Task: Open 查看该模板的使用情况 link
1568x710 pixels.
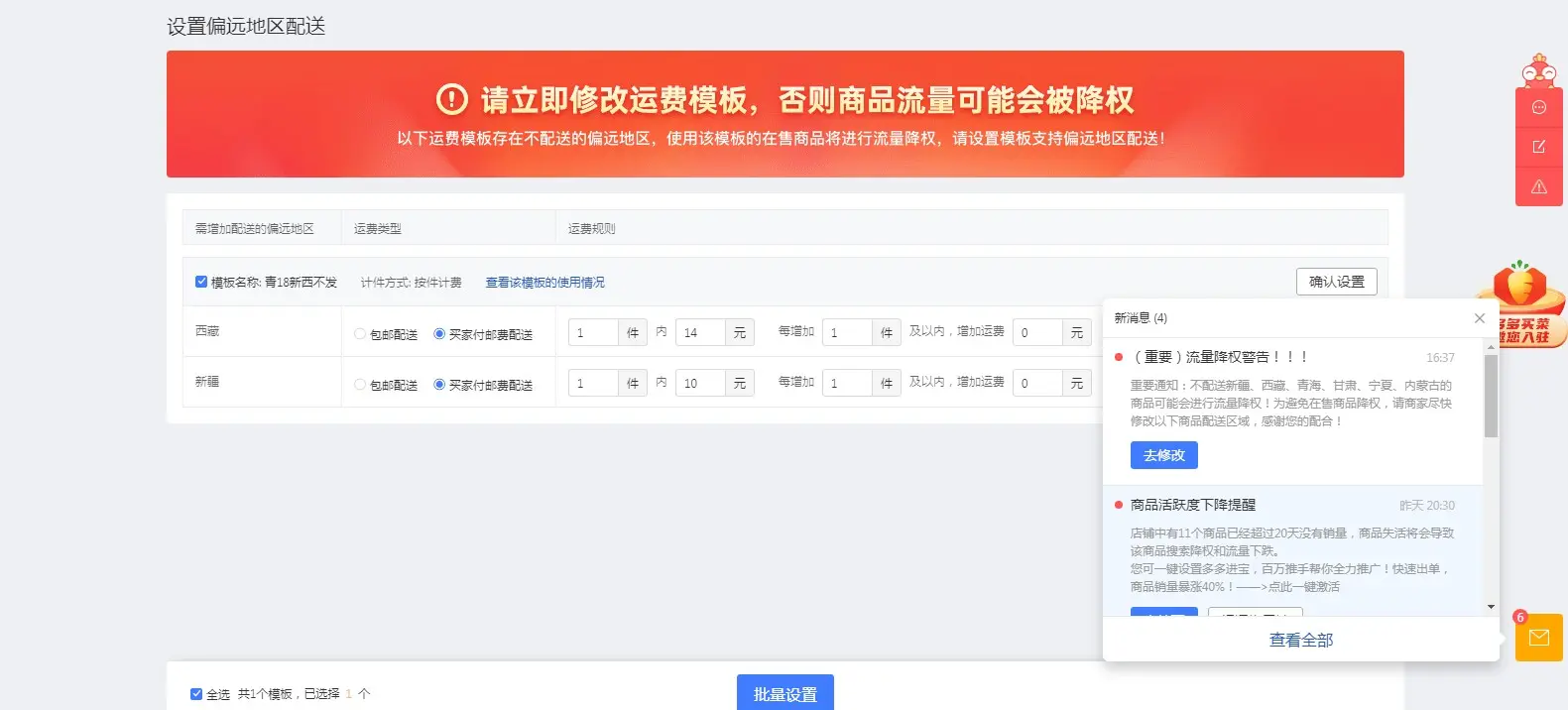Action: click(544, 283)
